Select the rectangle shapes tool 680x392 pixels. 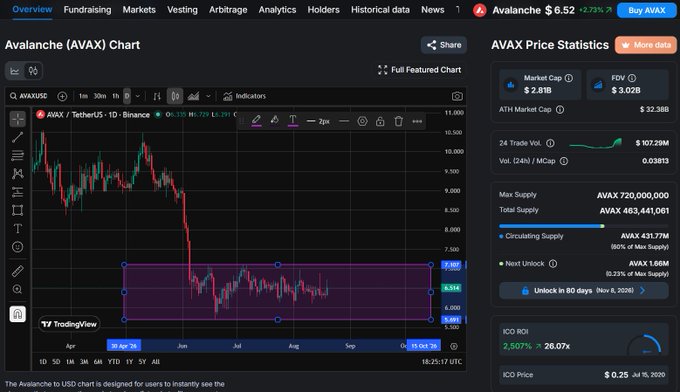tap(17, 210)
